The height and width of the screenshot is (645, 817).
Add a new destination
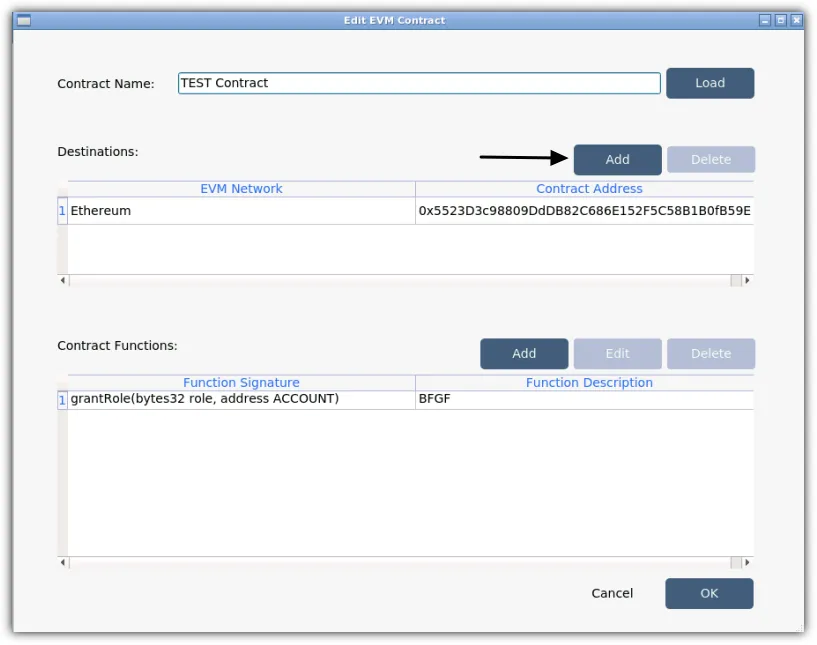(617, 159)
